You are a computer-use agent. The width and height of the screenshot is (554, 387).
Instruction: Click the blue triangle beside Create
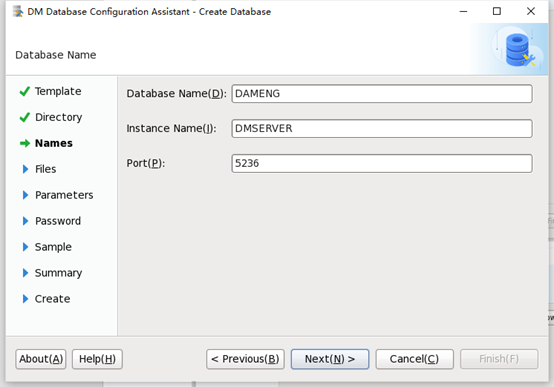pos(25,299)
